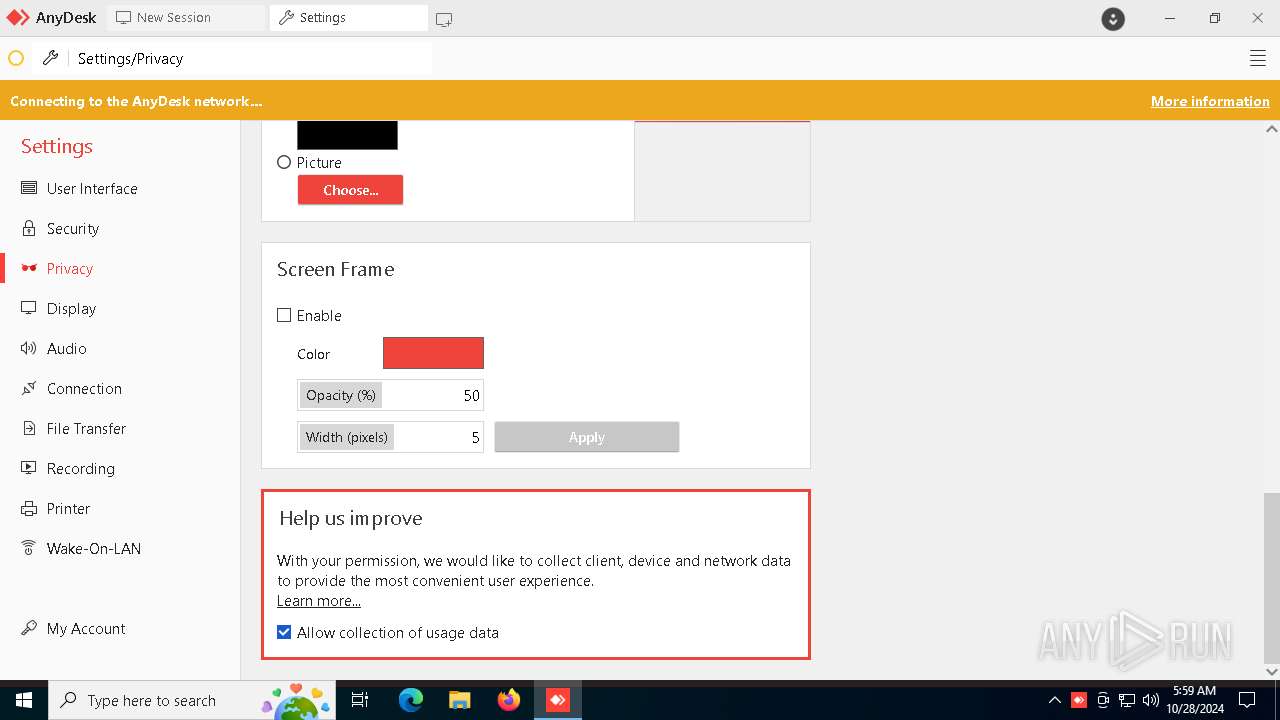Image resolution: width=1280 pixels, height=720 pixels.
Task: Go to Wake-On-LAN settings label
Action: click(x=94, y=548)
